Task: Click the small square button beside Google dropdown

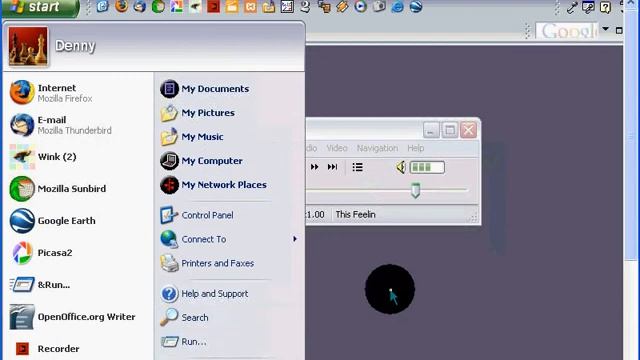Action: click(619, 31)
